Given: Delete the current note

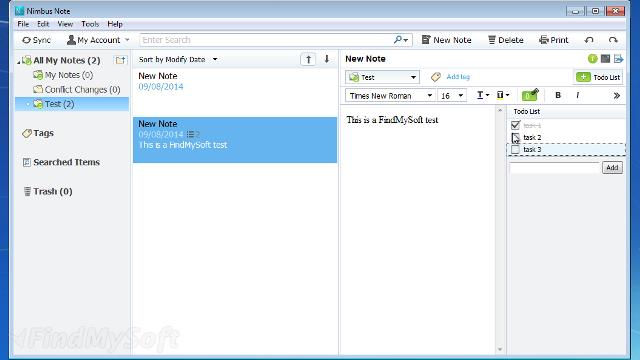Looking at the screenshot, I should click(506, 40).
